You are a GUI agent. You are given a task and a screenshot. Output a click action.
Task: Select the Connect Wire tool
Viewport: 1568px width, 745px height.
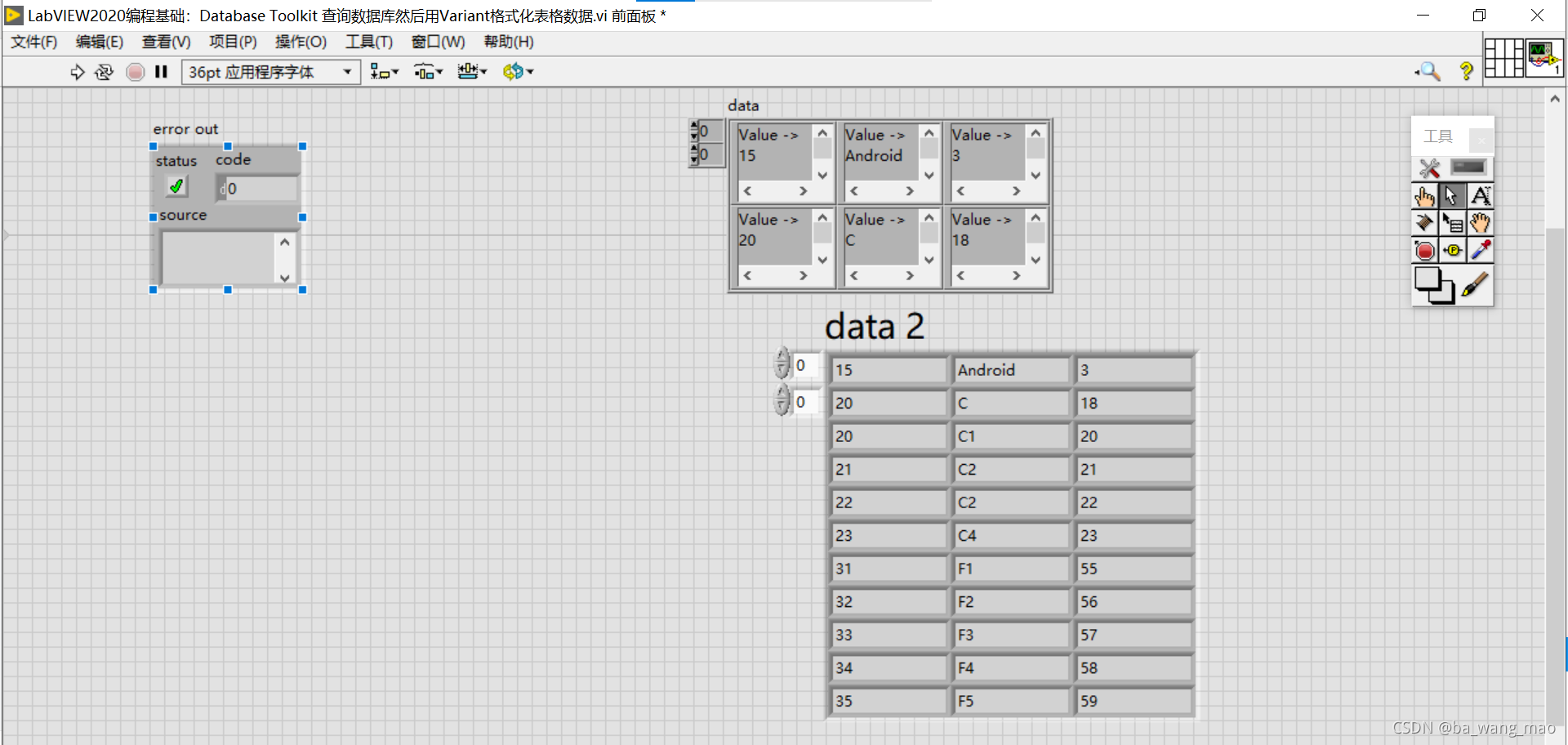point(1424,223)
